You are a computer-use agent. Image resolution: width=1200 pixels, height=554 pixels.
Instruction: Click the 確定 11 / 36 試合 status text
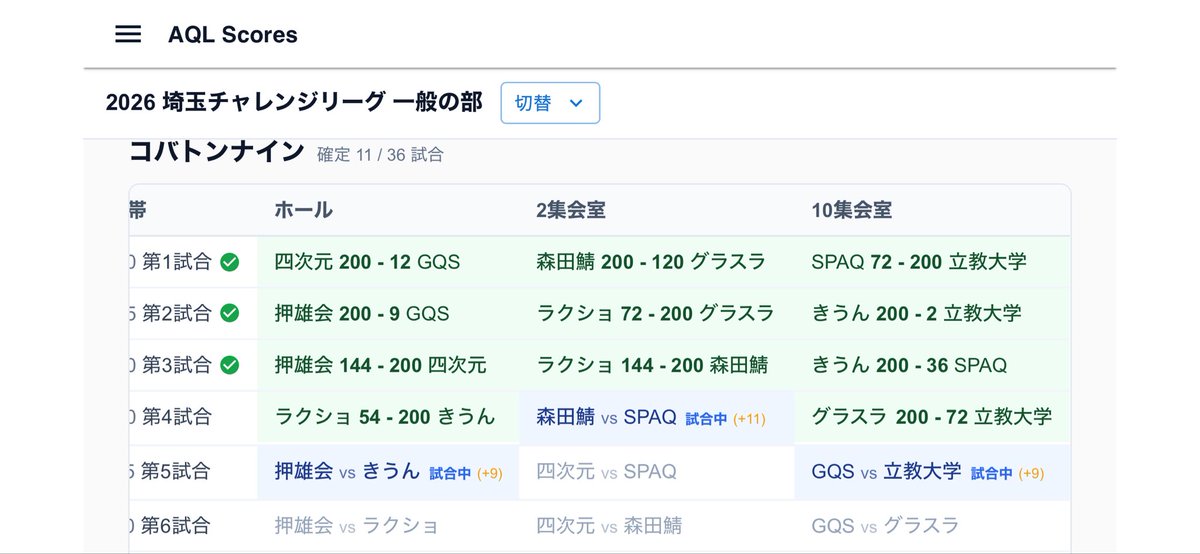point(380,155)
